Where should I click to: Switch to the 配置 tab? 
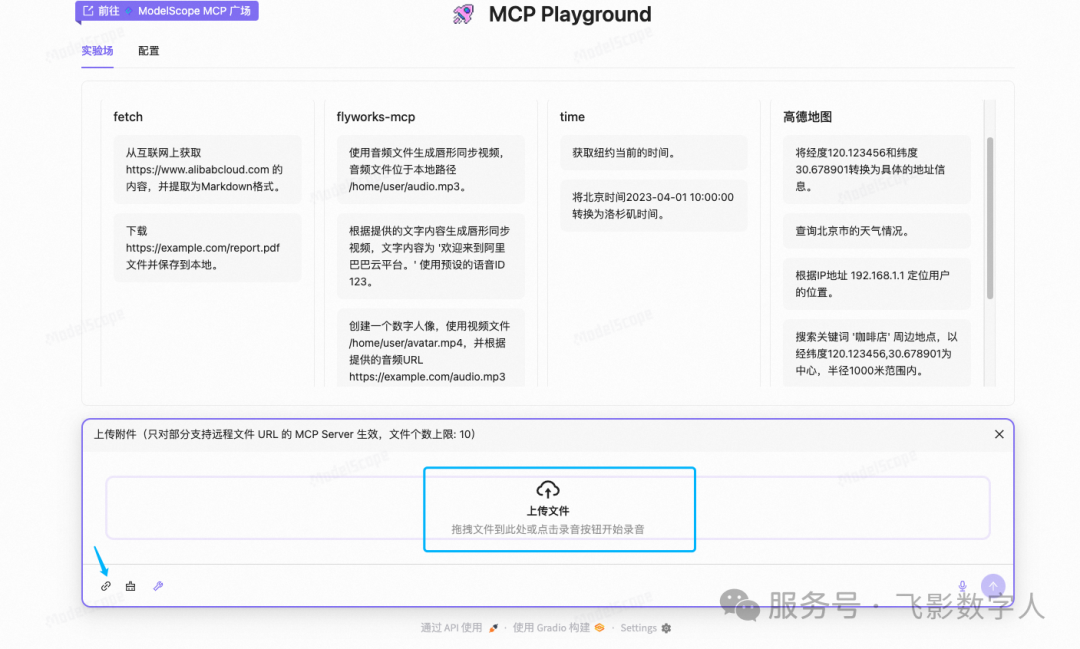pyautogui.click(x=148, y=51)
